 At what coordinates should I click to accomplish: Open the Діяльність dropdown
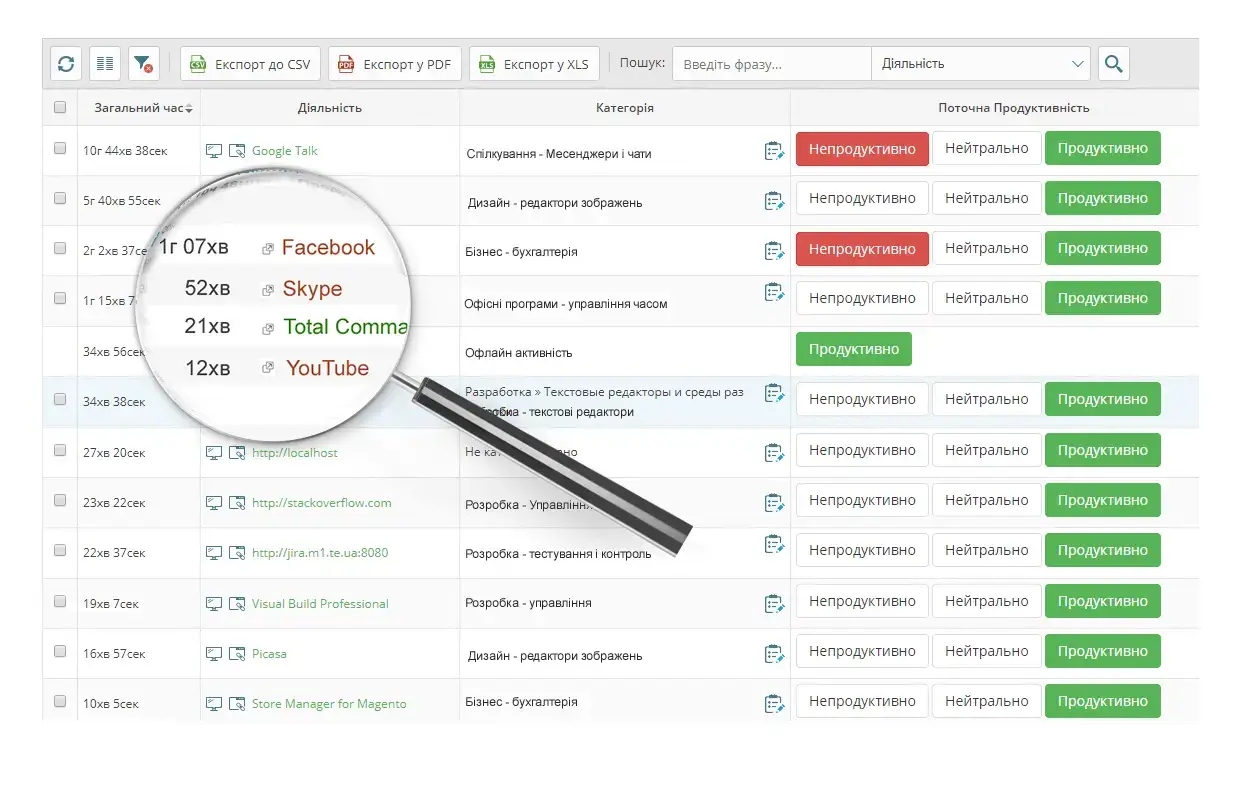(981, 63)
